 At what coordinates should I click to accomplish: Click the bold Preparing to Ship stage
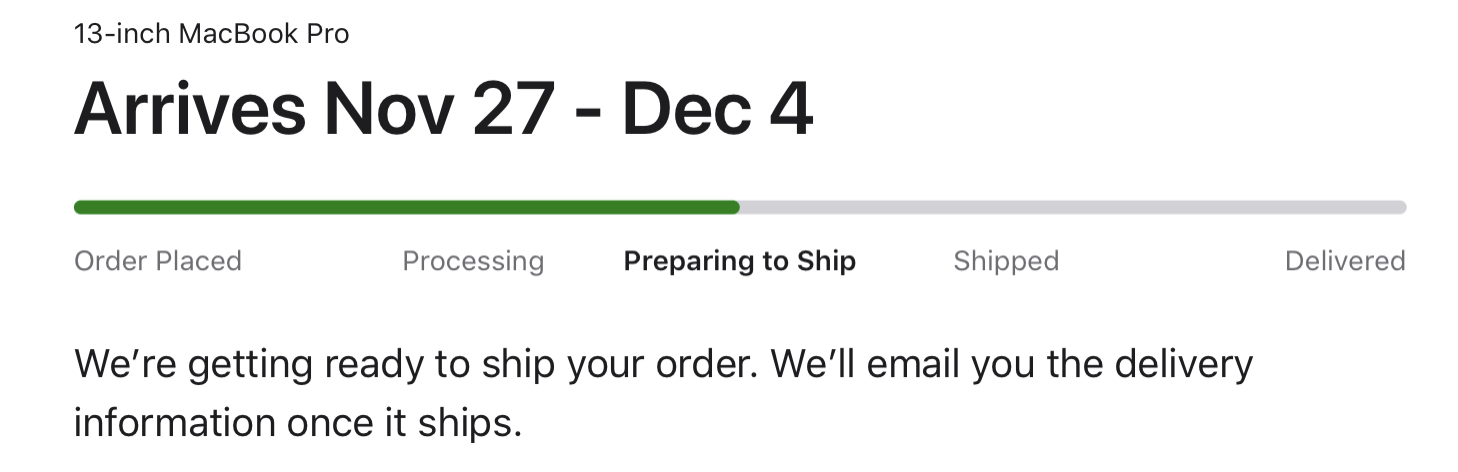740,261
